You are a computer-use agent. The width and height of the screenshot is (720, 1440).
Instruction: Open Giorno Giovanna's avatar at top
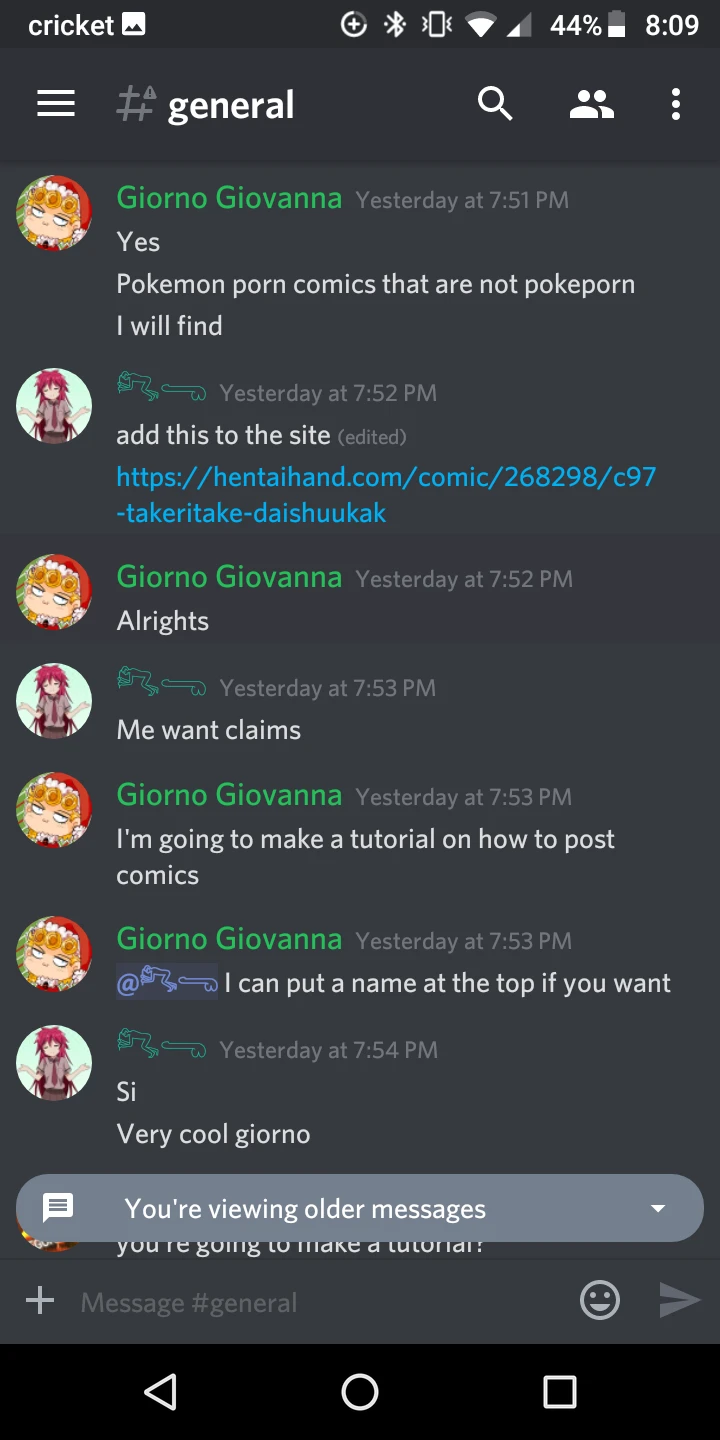click(54, 213)
